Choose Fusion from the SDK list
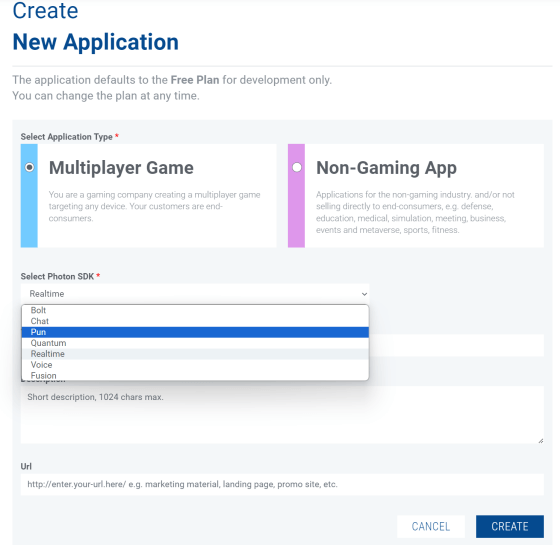 coord(195,375)
